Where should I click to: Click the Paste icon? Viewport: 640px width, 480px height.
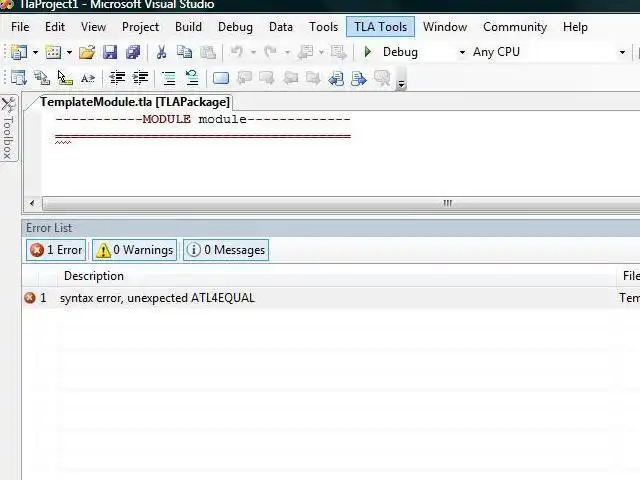208,52
